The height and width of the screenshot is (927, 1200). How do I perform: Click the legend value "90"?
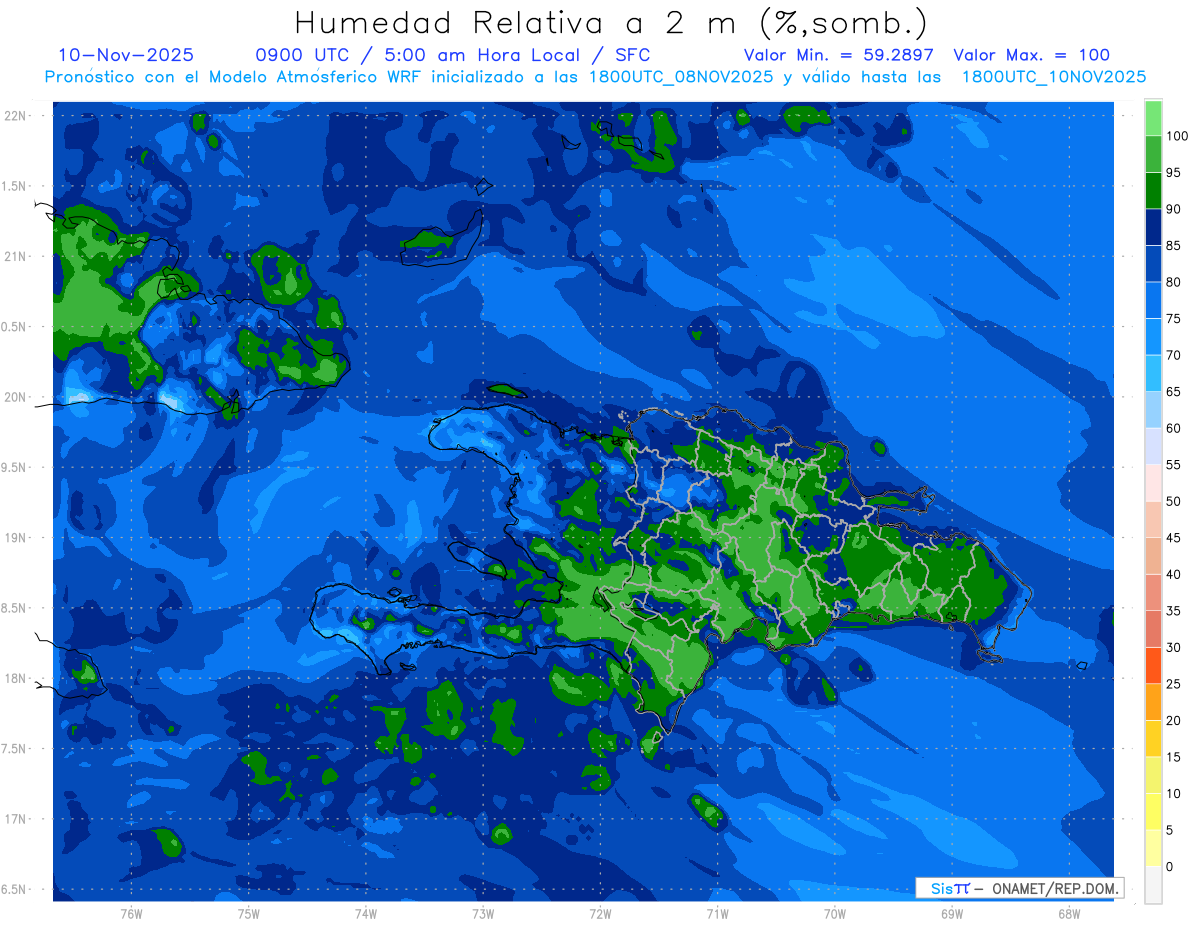1173,209
